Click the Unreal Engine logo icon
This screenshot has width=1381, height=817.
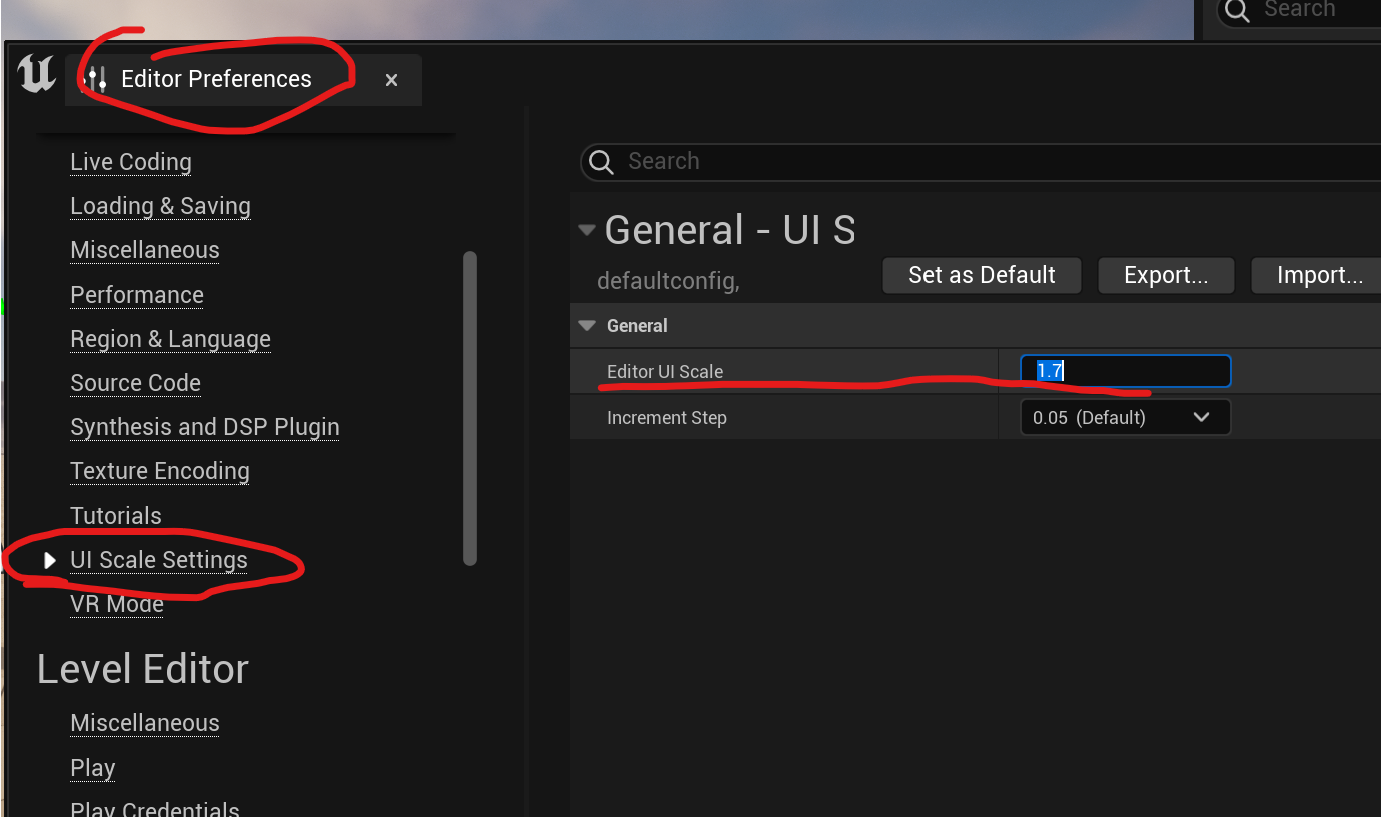tap(37, 75)
